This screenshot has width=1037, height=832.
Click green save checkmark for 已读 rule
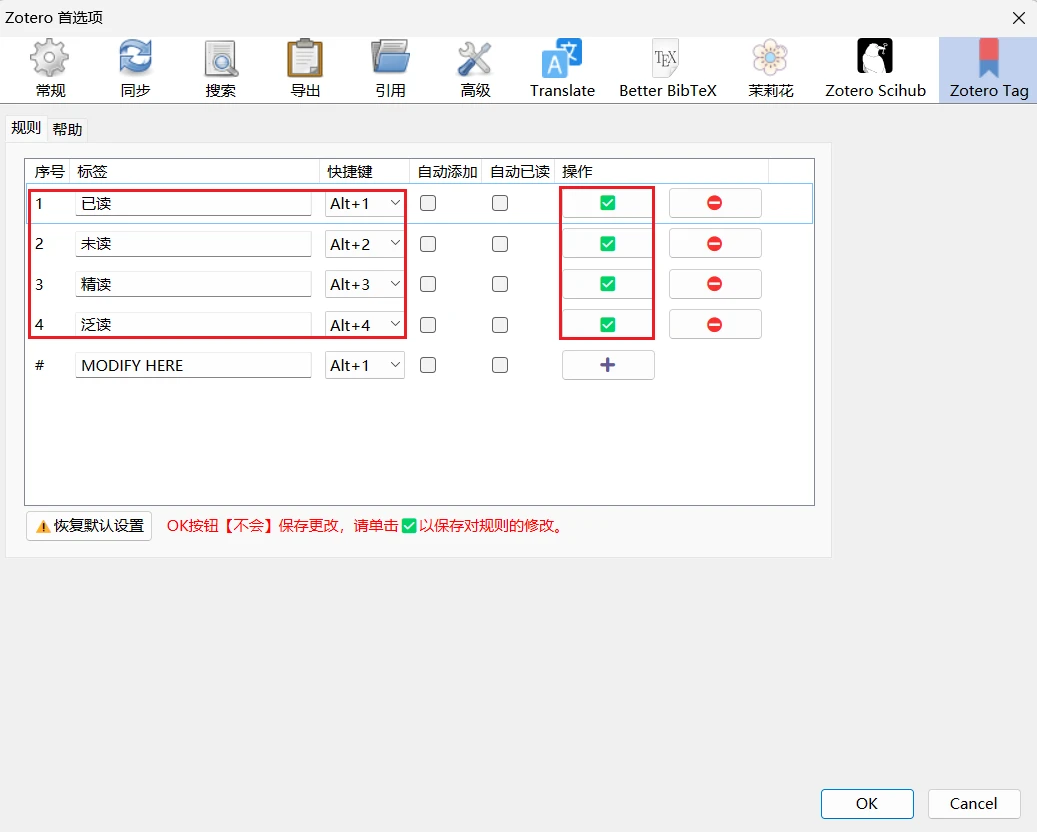(x=608, y=203)
